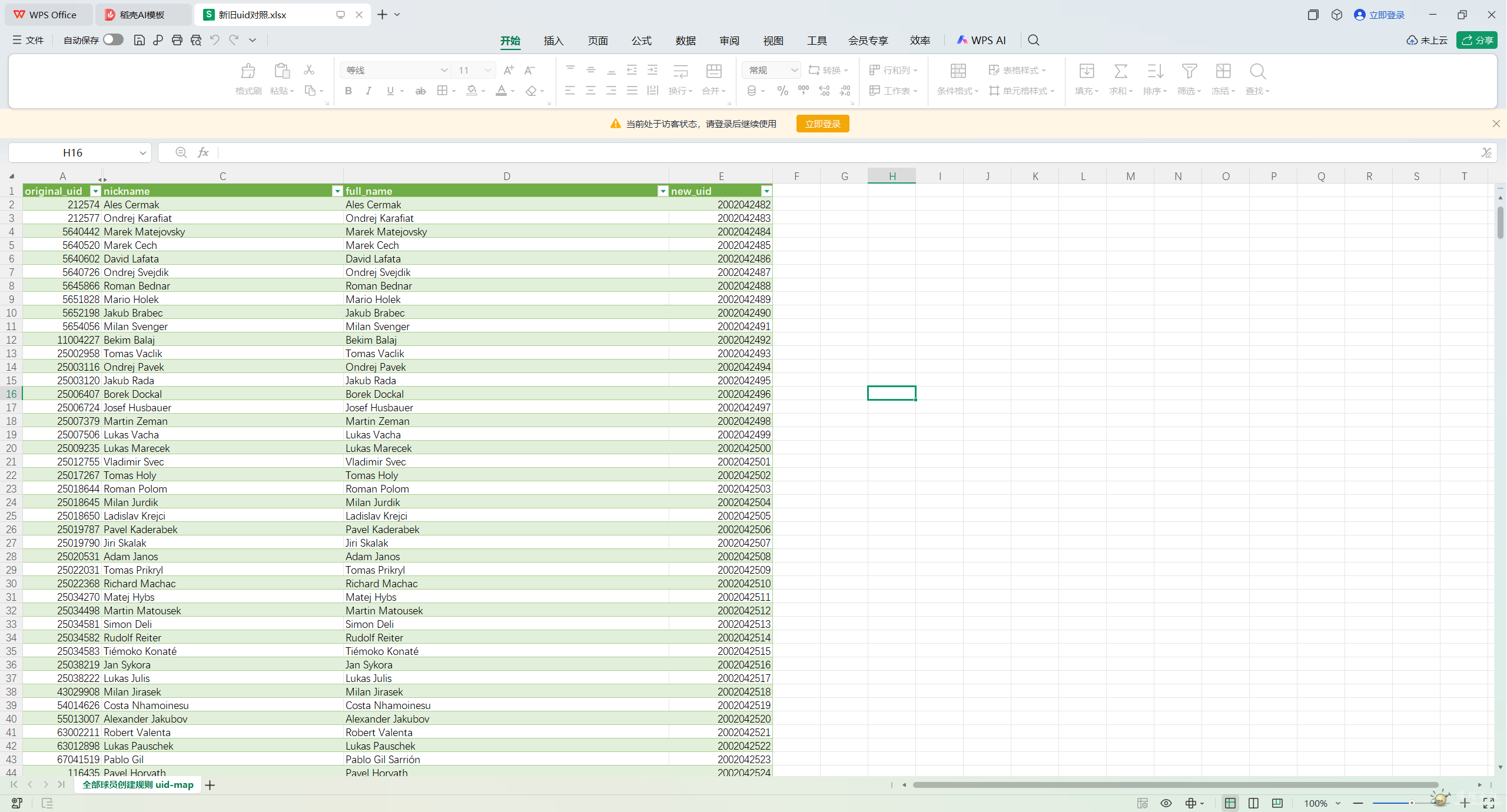Toggle the eye protection mode icon
Viewport: 1507px width, 812px height.
pyautogui.click(x=1166, y=803)
